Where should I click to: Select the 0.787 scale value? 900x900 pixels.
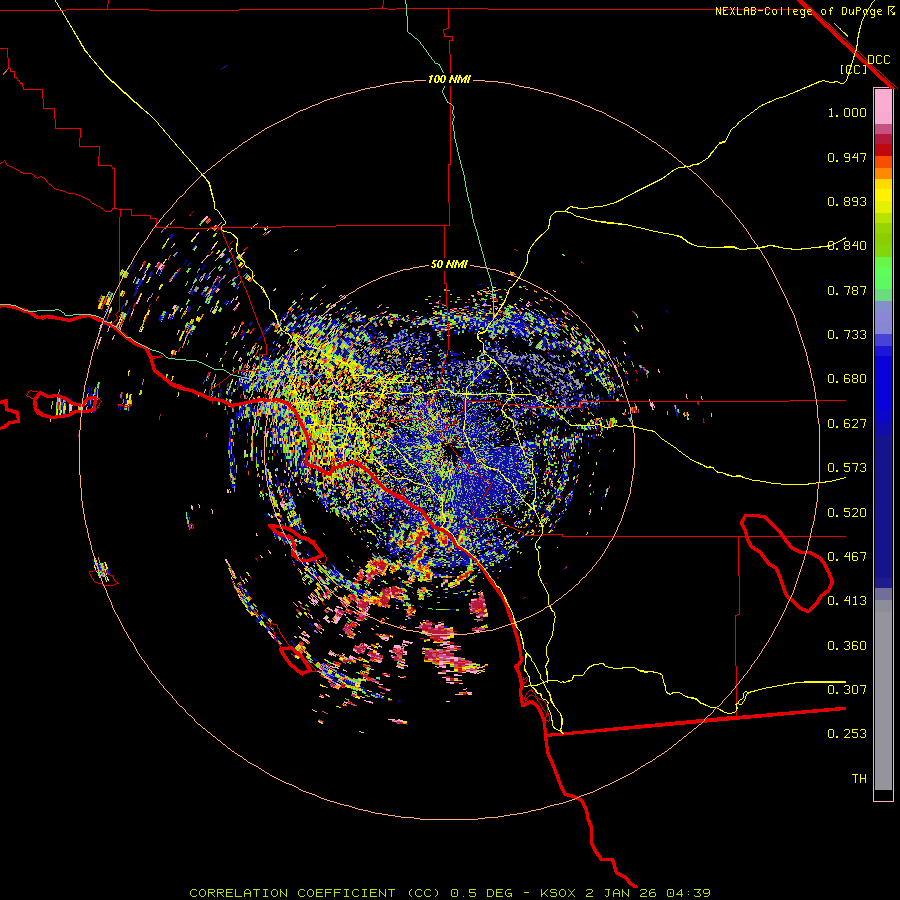(847, 290)
